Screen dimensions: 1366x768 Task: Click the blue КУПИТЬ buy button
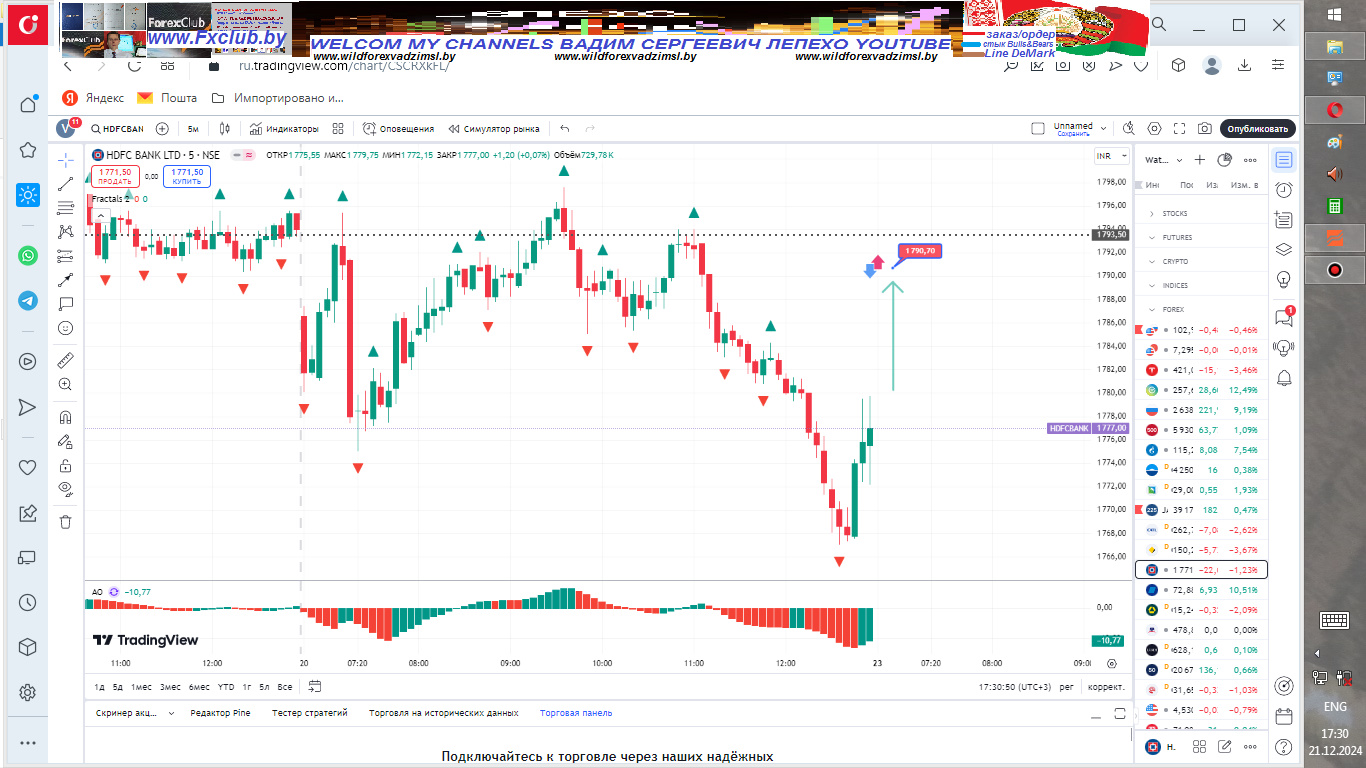(x=187, y=177)
